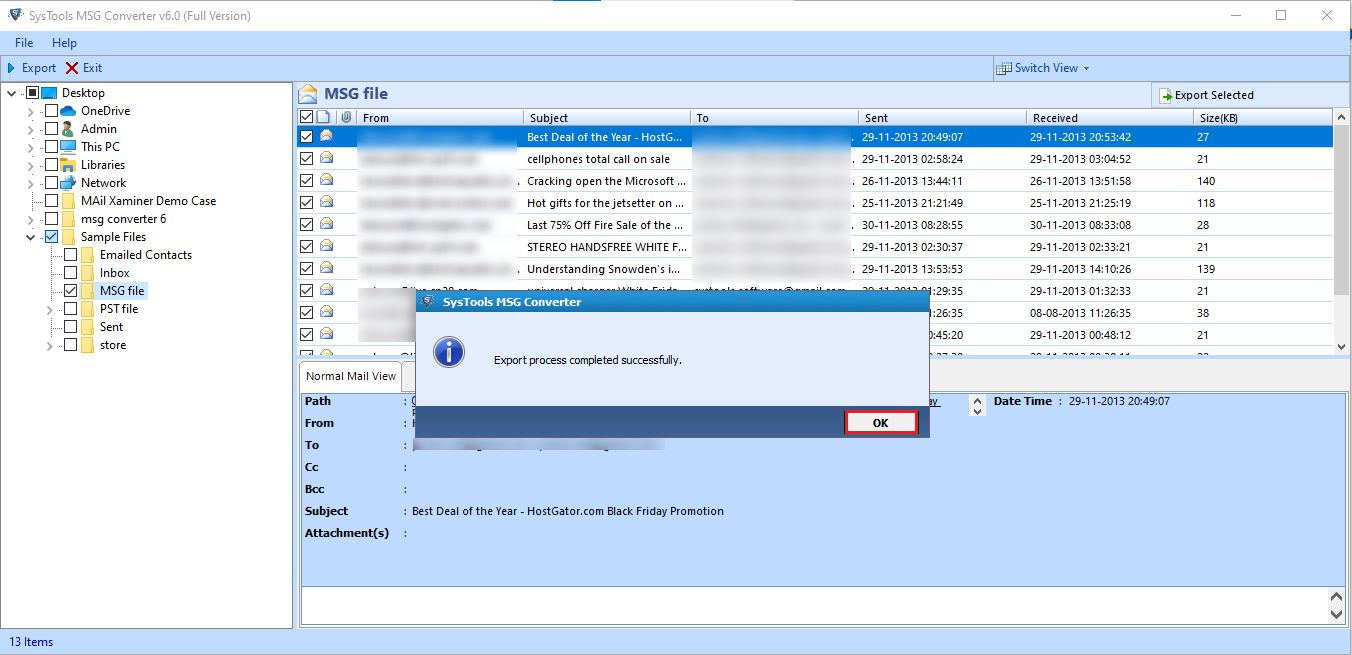
Task: Click the Network icon in tree
Action: tap(68, 183)
